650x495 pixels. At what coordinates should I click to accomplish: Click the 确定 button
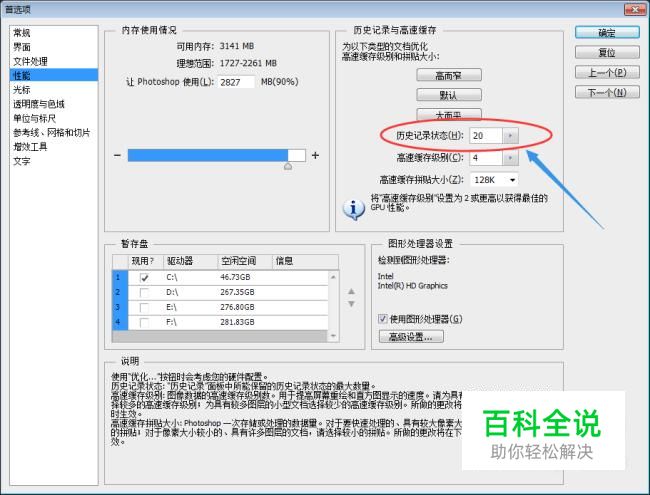(x=607, y=33)
